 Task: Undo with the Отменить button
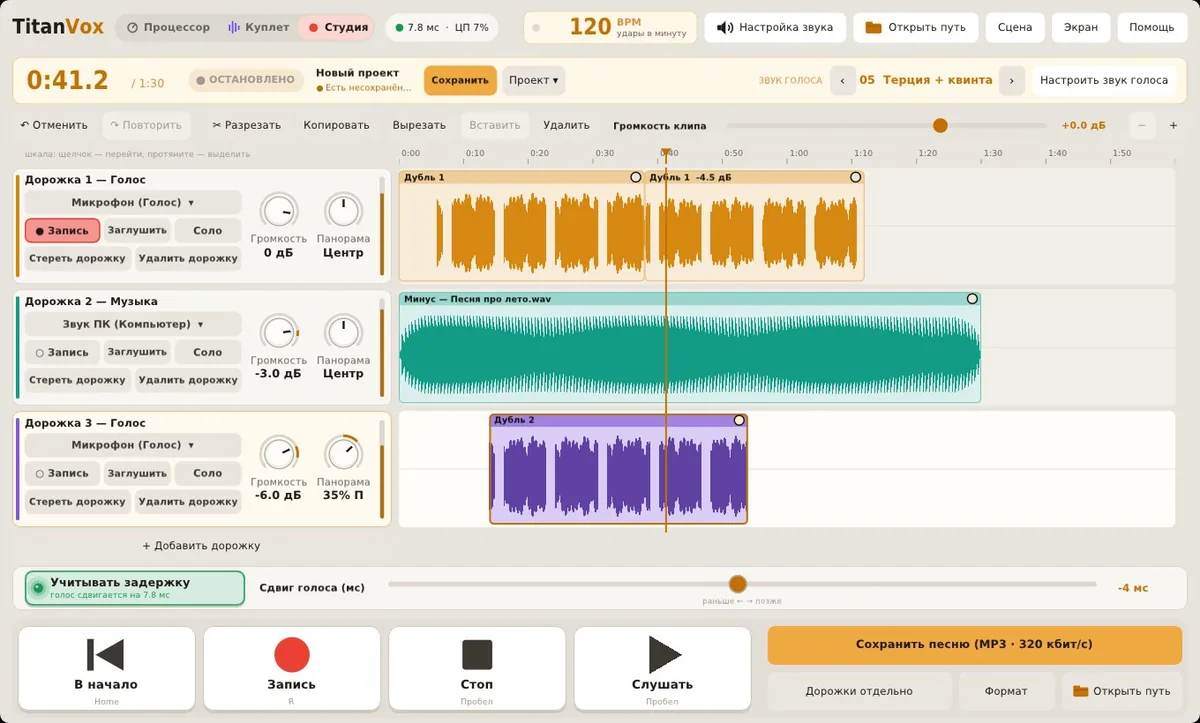(54, 125)
